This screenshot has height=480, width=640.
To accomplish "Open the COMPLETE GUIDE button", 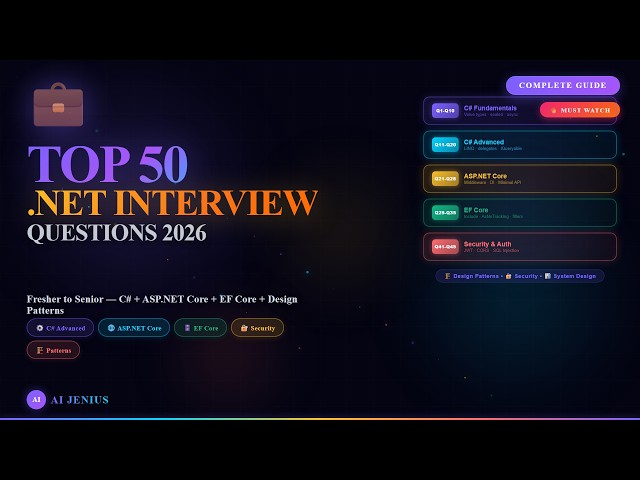I will click(x=562, y=85).
